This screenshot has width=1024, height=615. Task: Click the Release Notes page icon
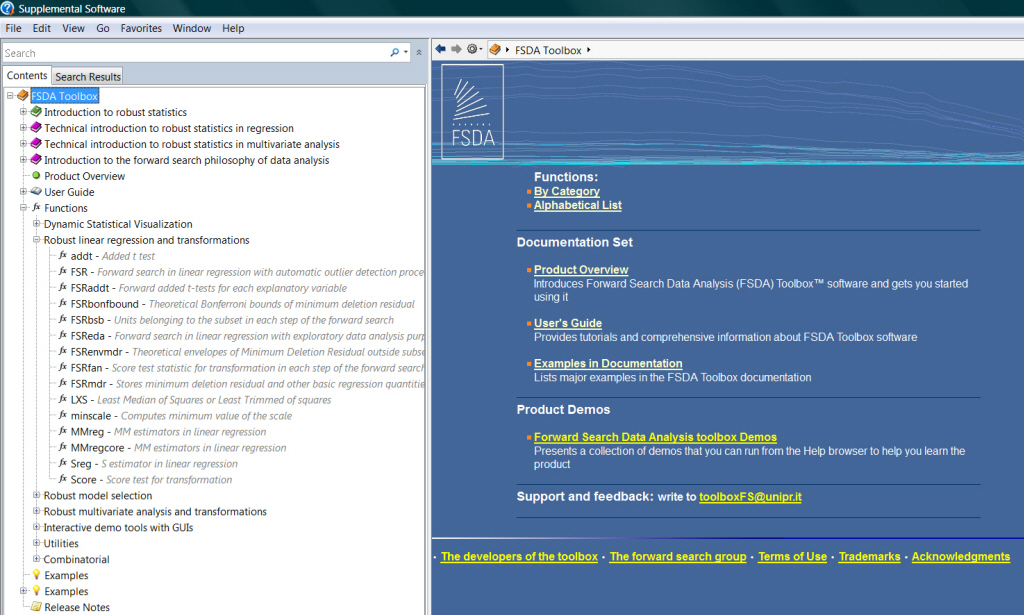(37, 607)
